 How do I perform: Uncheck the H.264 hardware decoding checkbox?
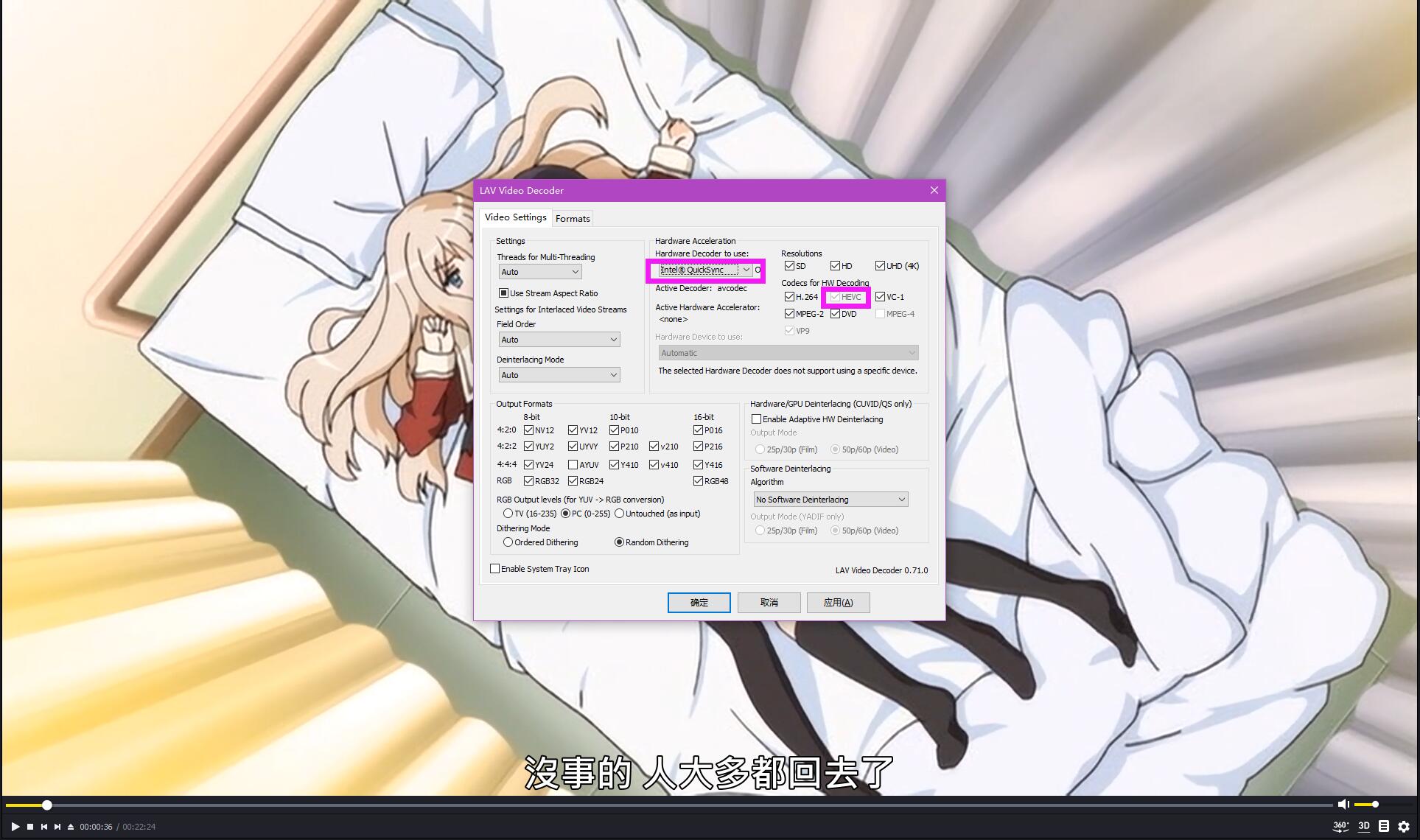tap(789, 297)
